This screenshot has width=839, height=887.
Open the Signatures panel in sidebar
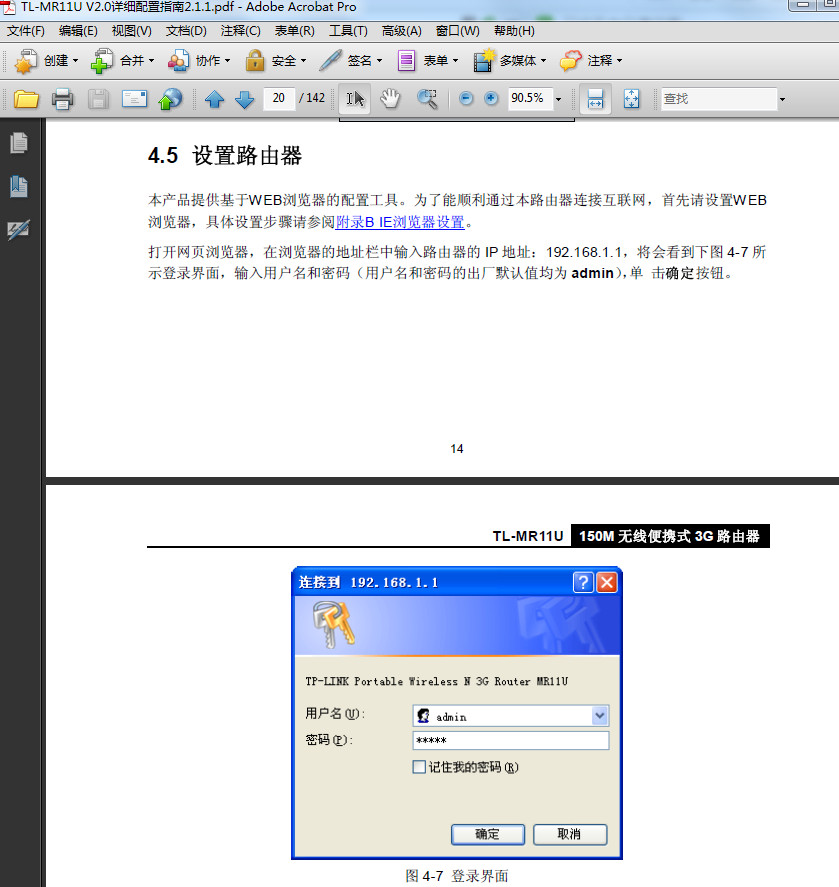point(19,229)
